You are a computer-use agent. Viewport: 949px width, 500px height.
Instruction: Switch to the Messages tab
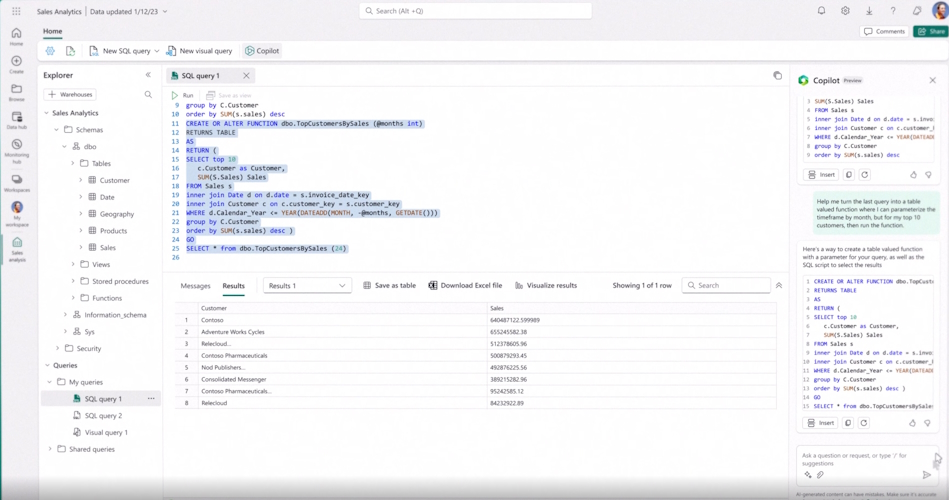coord(195,286)
